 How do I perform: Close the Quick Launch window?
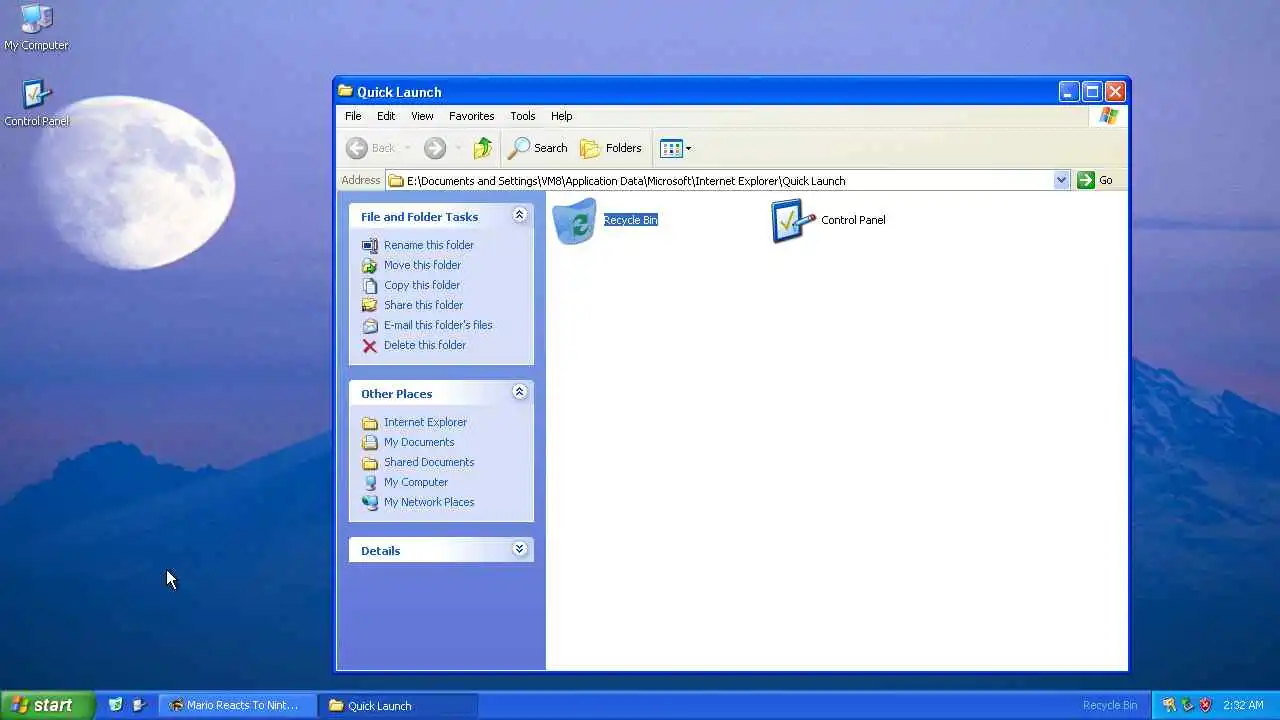pyautogui.click(x=1115, y=92)
